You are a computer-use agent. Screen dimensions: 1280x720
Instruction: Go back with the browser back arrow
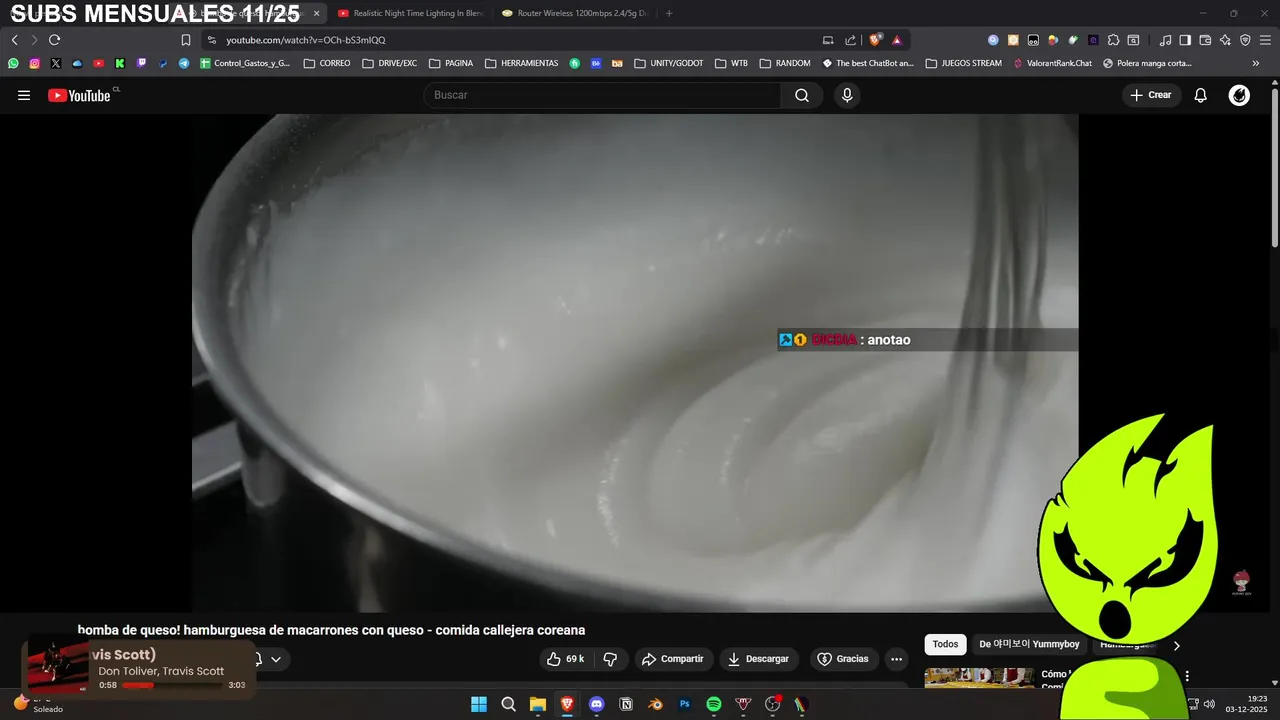(x=14, y=40)
